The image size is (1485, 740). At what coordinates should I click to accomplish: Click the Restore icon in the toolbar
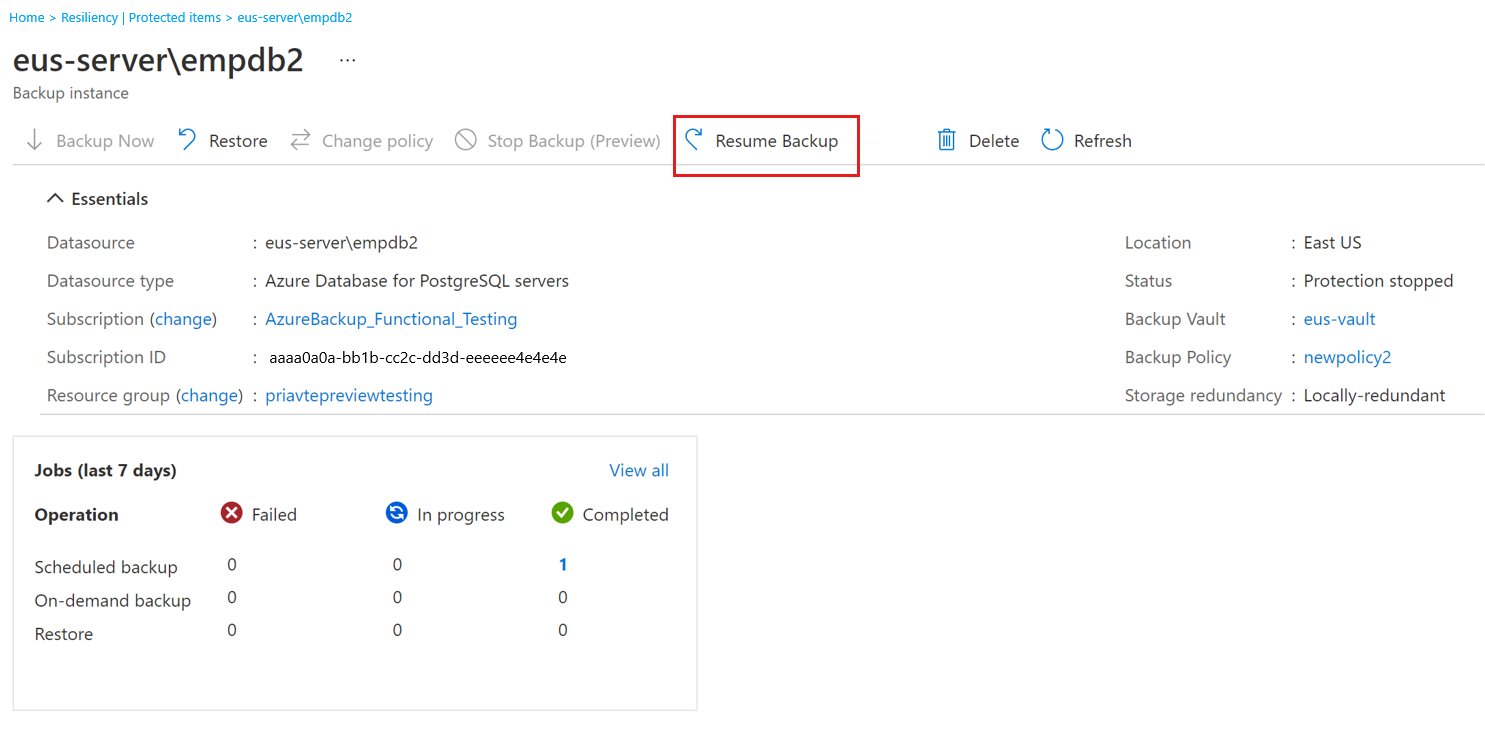[187, 140]
